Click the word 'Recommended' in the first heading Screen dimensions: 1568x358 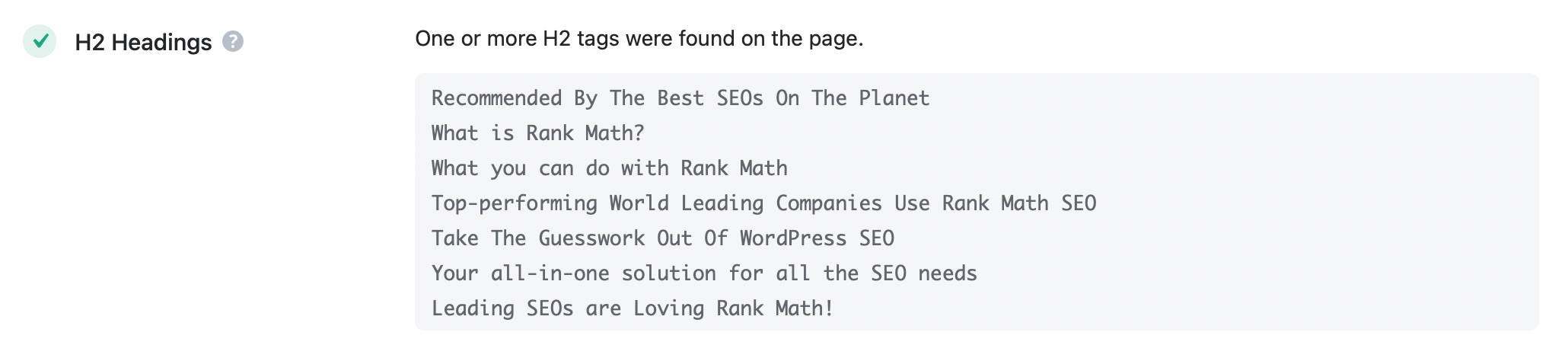tap(496, 98)
